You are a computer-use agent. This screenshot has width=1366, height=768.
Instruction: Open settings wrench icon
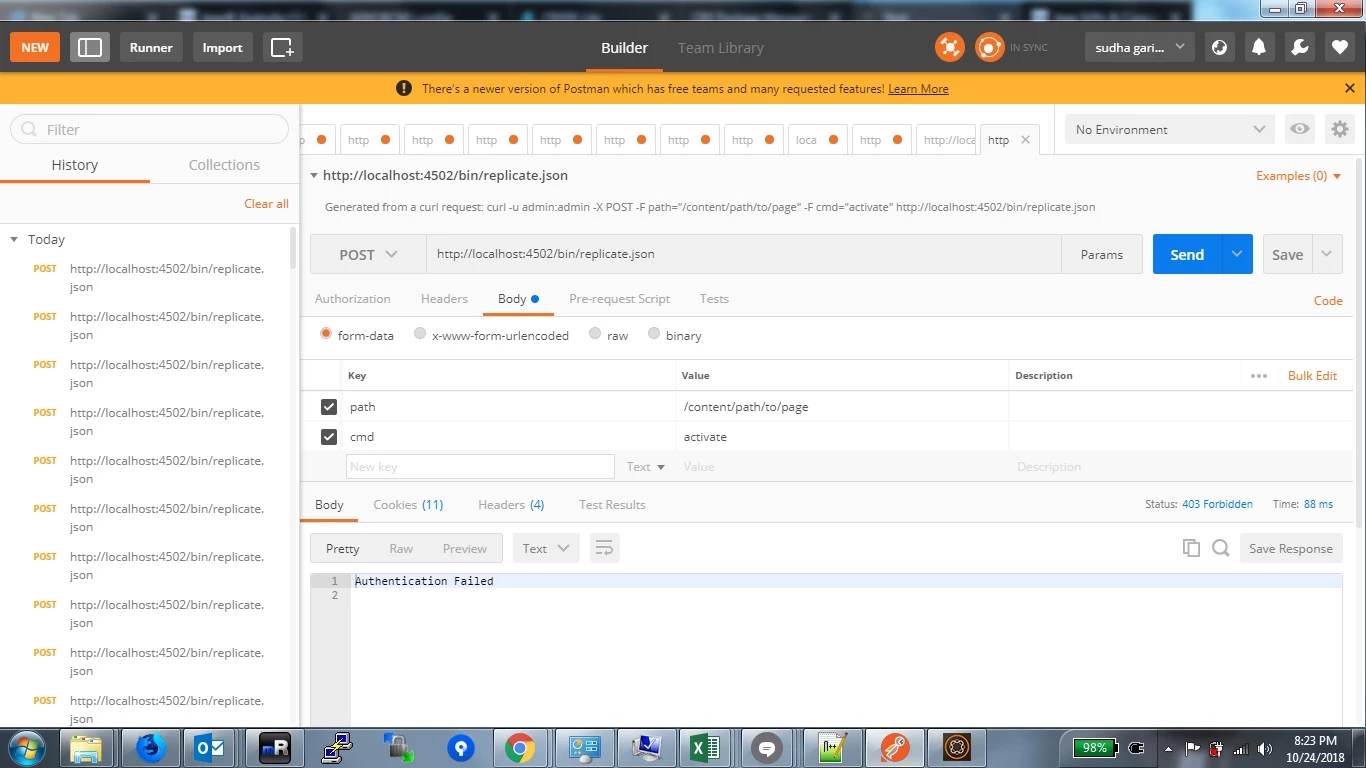point(1300,47)
